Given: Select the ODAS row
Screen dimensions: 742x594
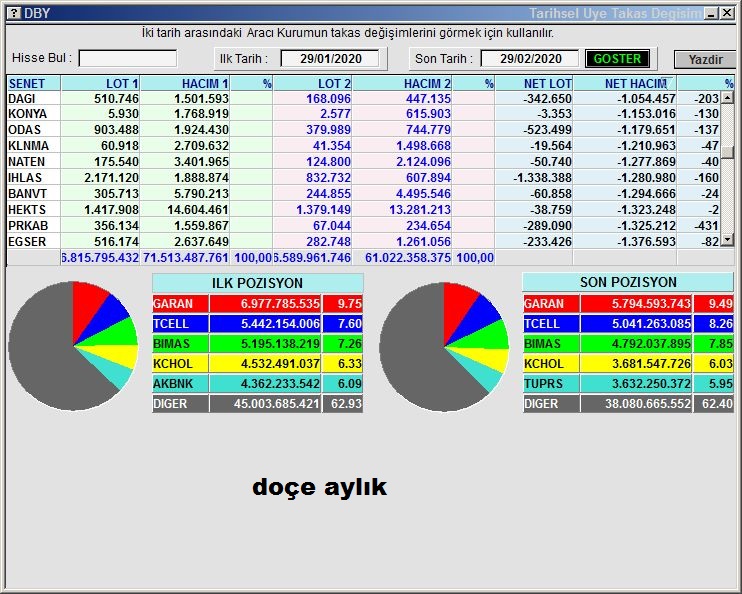Looking at the screenshot, I should coord(363,130).
